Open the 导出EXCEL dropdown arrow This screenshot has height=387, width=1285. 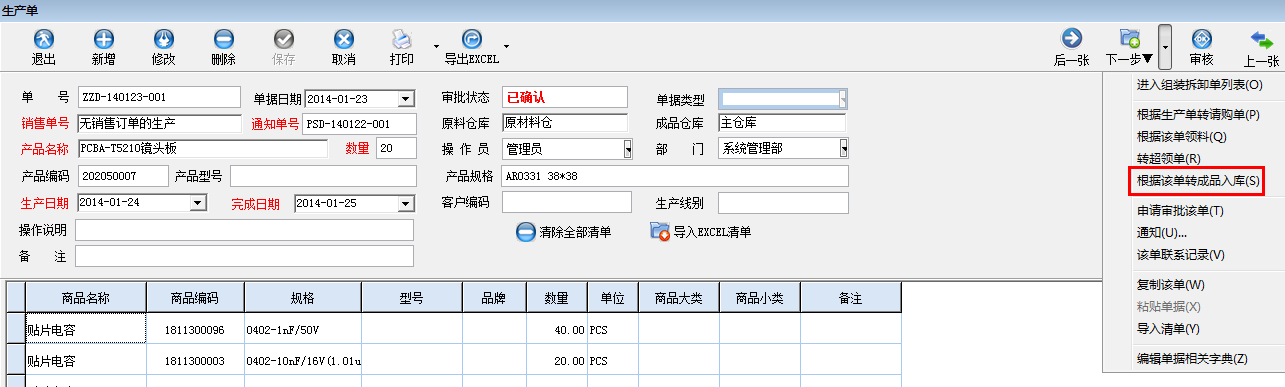pos(507,46)
